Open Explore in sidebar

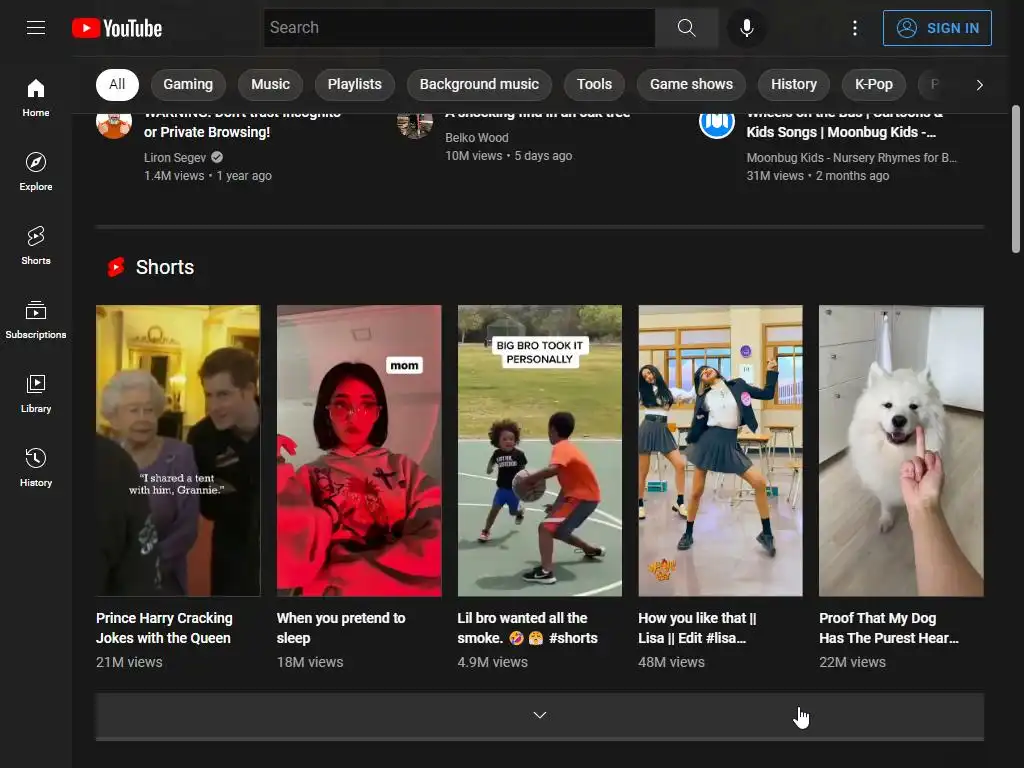coord(36,172)
